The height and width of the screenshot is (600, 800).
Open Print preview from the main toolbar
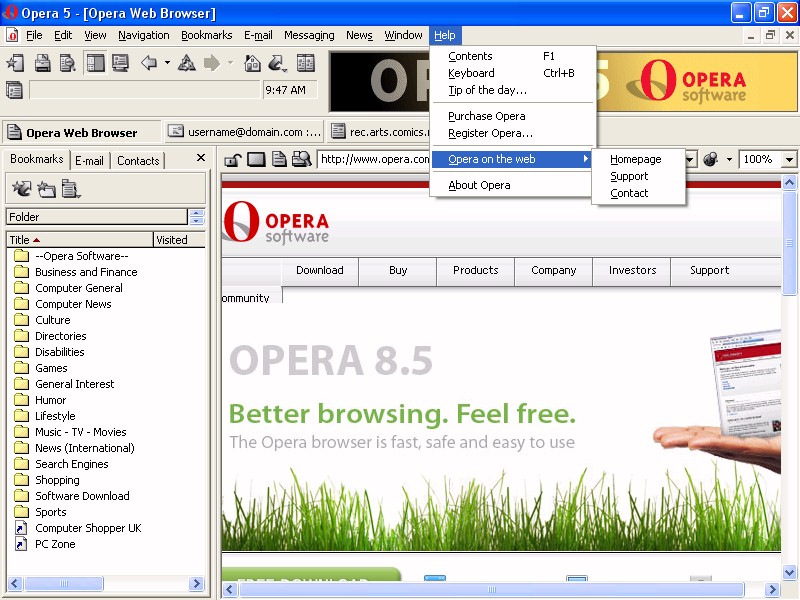point(67,63)
